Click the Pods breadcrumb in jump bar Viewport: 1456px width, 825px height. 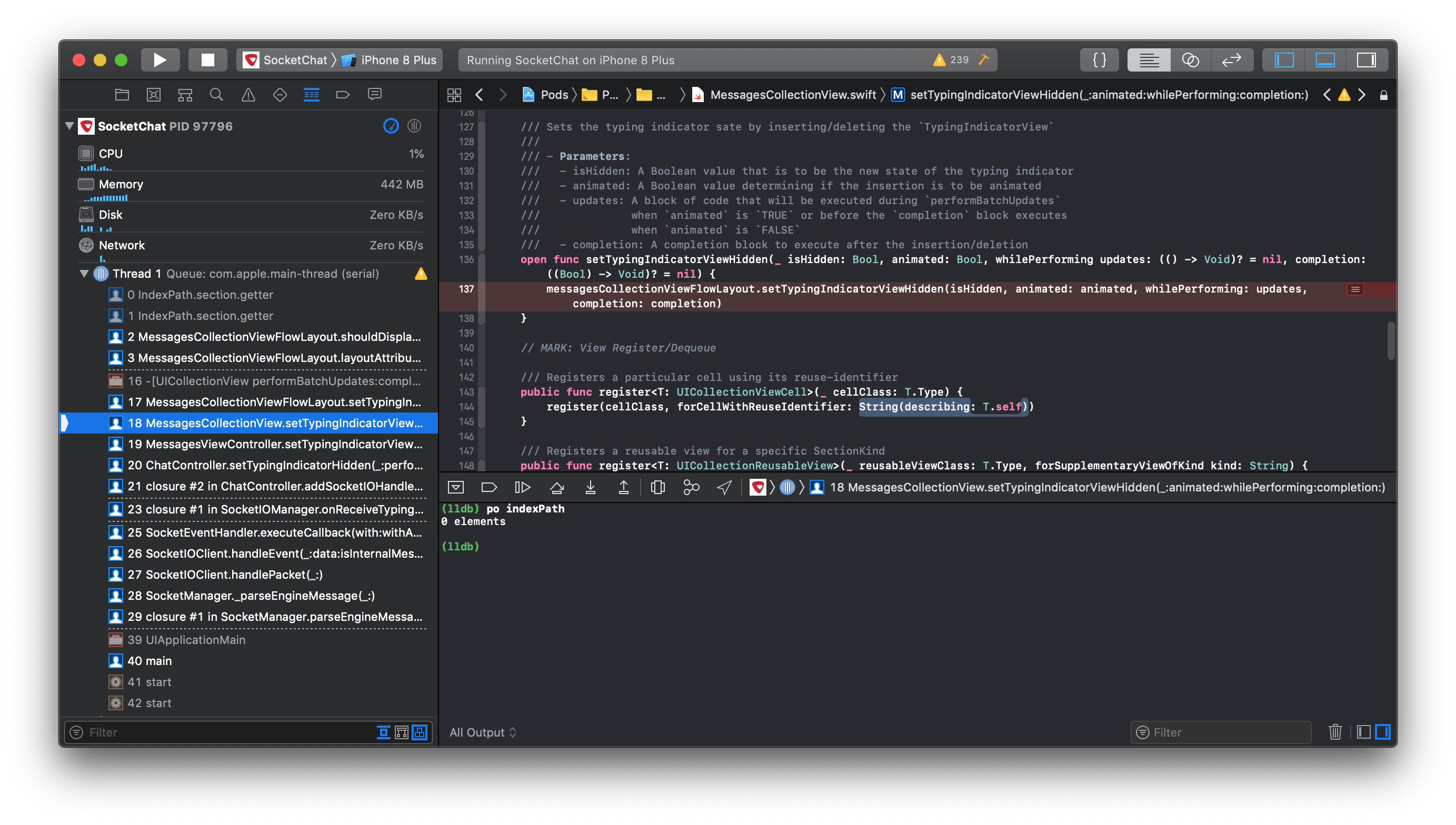pos(545,95)
